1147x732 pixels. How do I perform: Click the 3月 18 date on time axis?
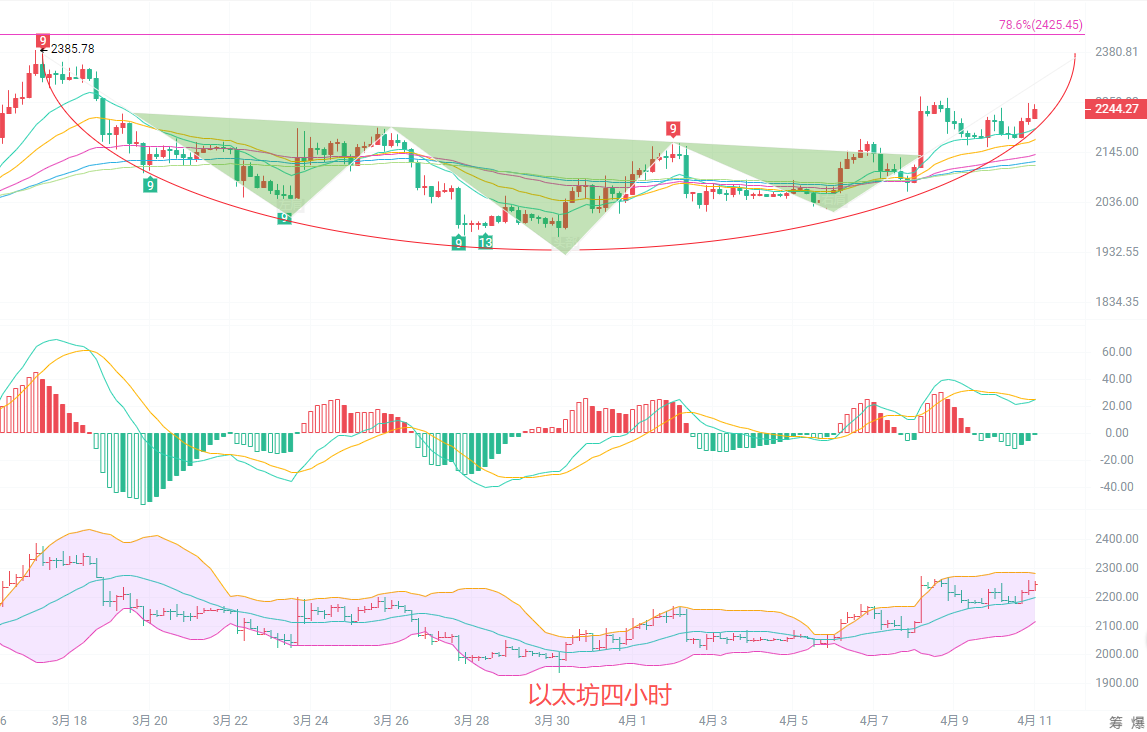pos(68,720)
